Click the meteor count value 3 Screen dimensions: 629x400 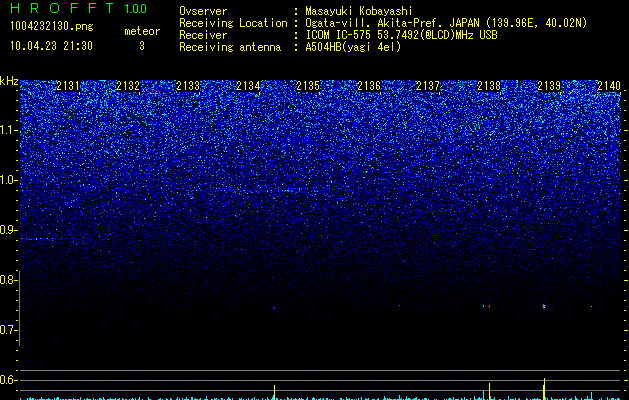[x=142, y=46]
